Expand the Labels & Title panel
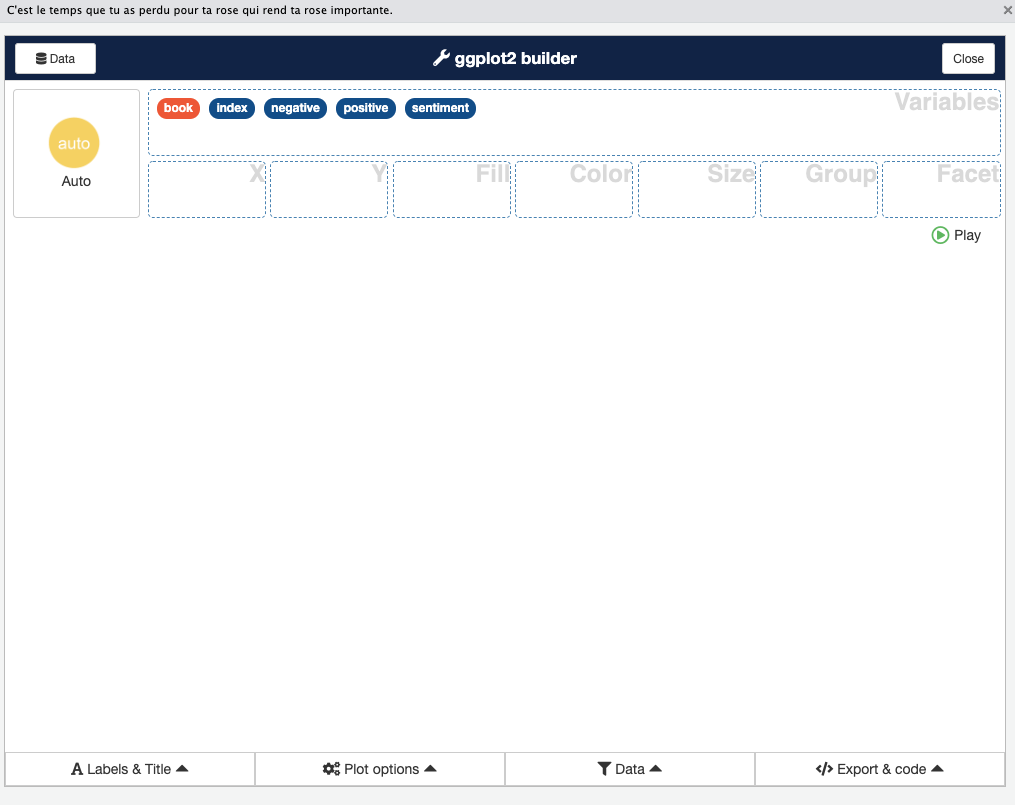Viewport: 1015px width, 805px height. [129, 769]
